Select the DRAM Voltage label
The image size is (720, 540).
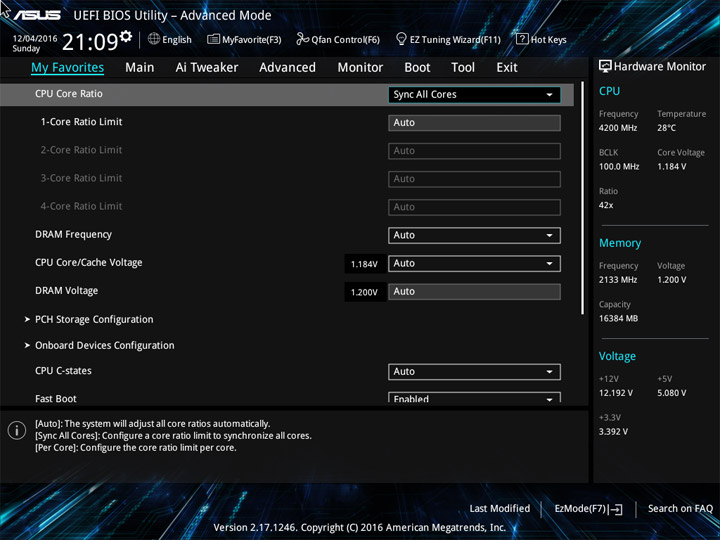tap(67, 291)
